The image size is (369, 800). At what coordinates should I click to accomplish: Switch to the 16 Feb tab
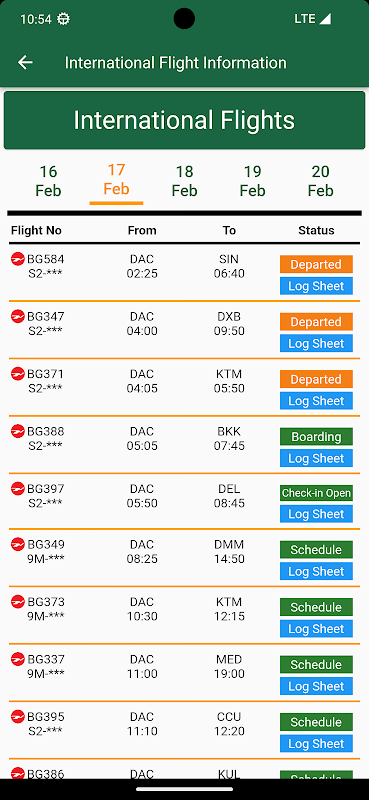pos(48,181)
